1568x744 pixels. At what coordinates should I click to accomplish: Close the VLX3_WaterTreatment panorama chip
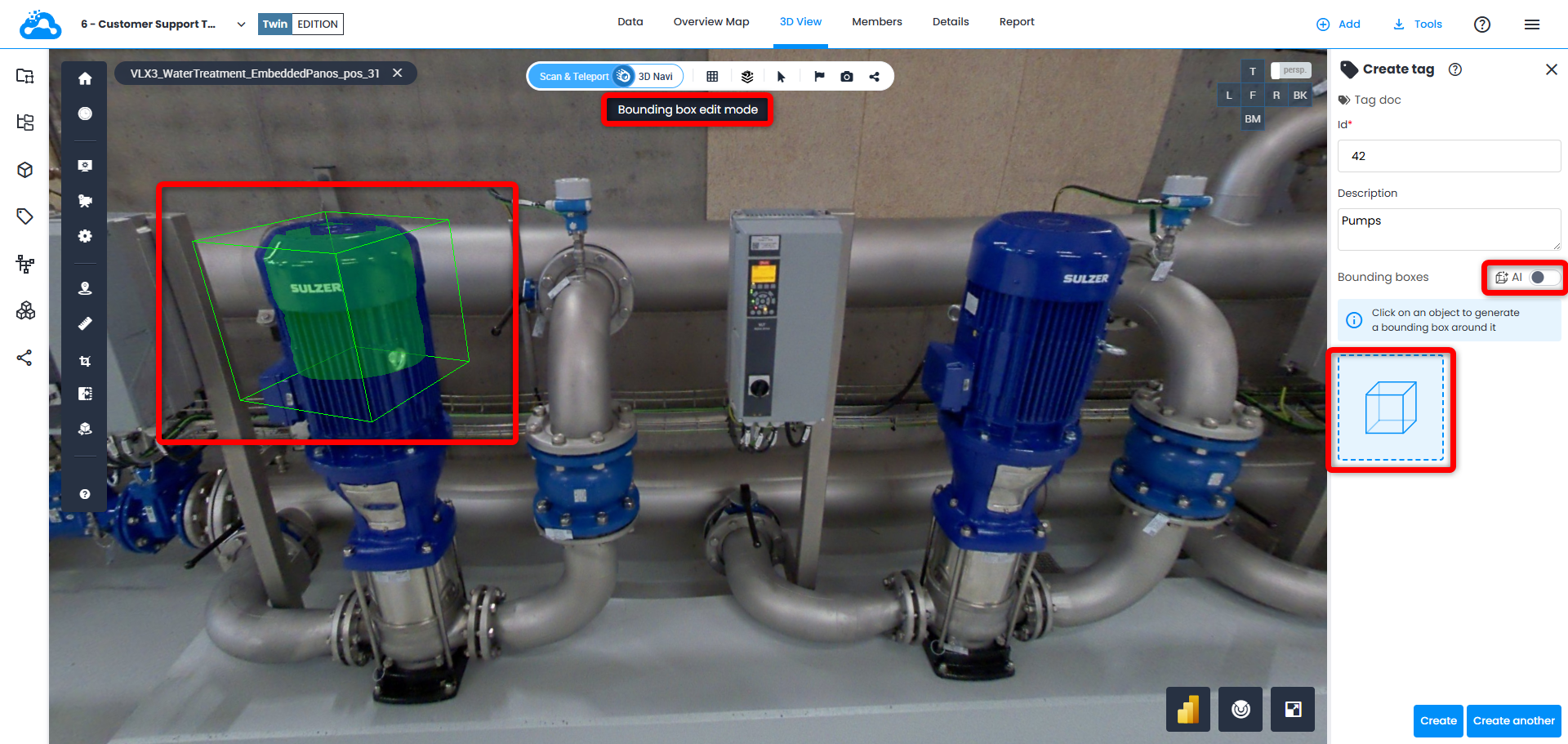(398, 74)
